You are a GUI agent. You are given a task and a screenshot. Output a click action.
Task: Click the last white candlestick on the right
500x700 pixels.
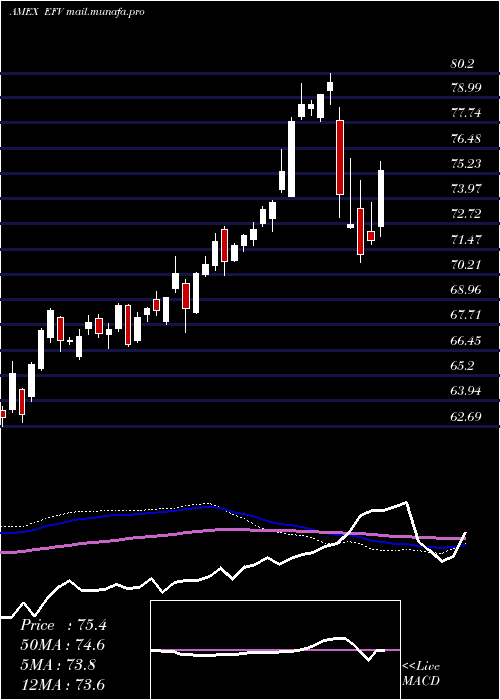pyautogui.click(x=381, y=199)
